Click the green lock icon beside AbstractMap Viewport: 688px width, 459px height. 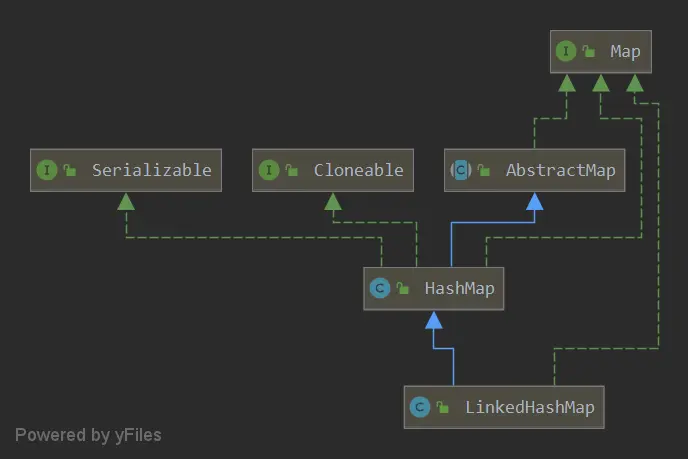(x=484, y=170)
